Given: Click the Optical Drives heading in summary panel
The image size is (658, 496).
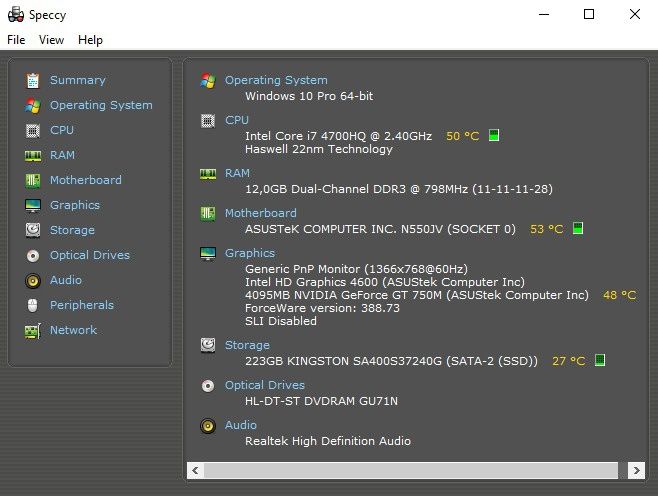Looking at the screenshot, I should (265, 385).
